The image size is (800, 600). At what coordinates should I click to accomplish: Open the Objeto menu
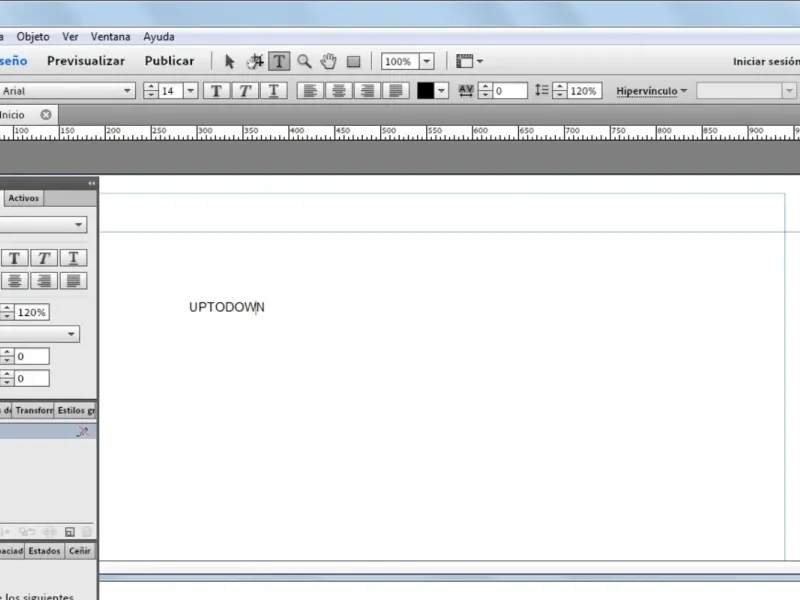click(x=33, y=37)
